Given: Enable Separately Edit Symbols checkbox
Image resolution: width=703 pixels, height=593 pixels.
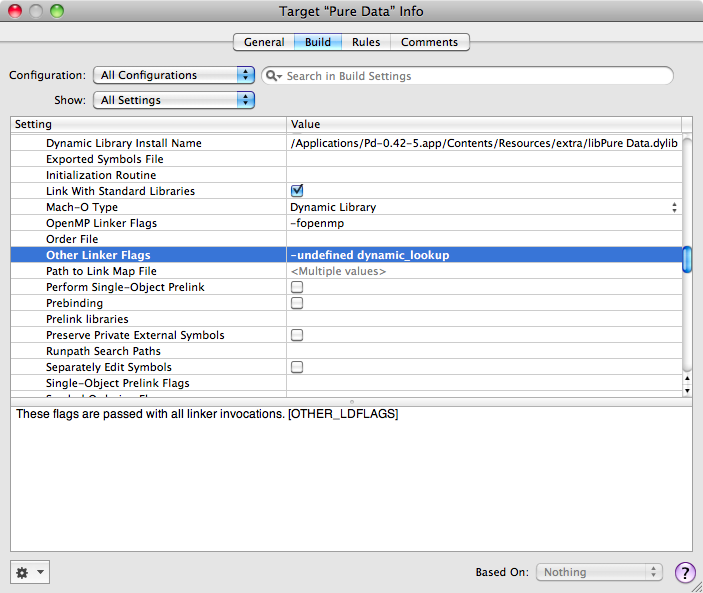Looking at the screenshot, I should click(297, 367).
